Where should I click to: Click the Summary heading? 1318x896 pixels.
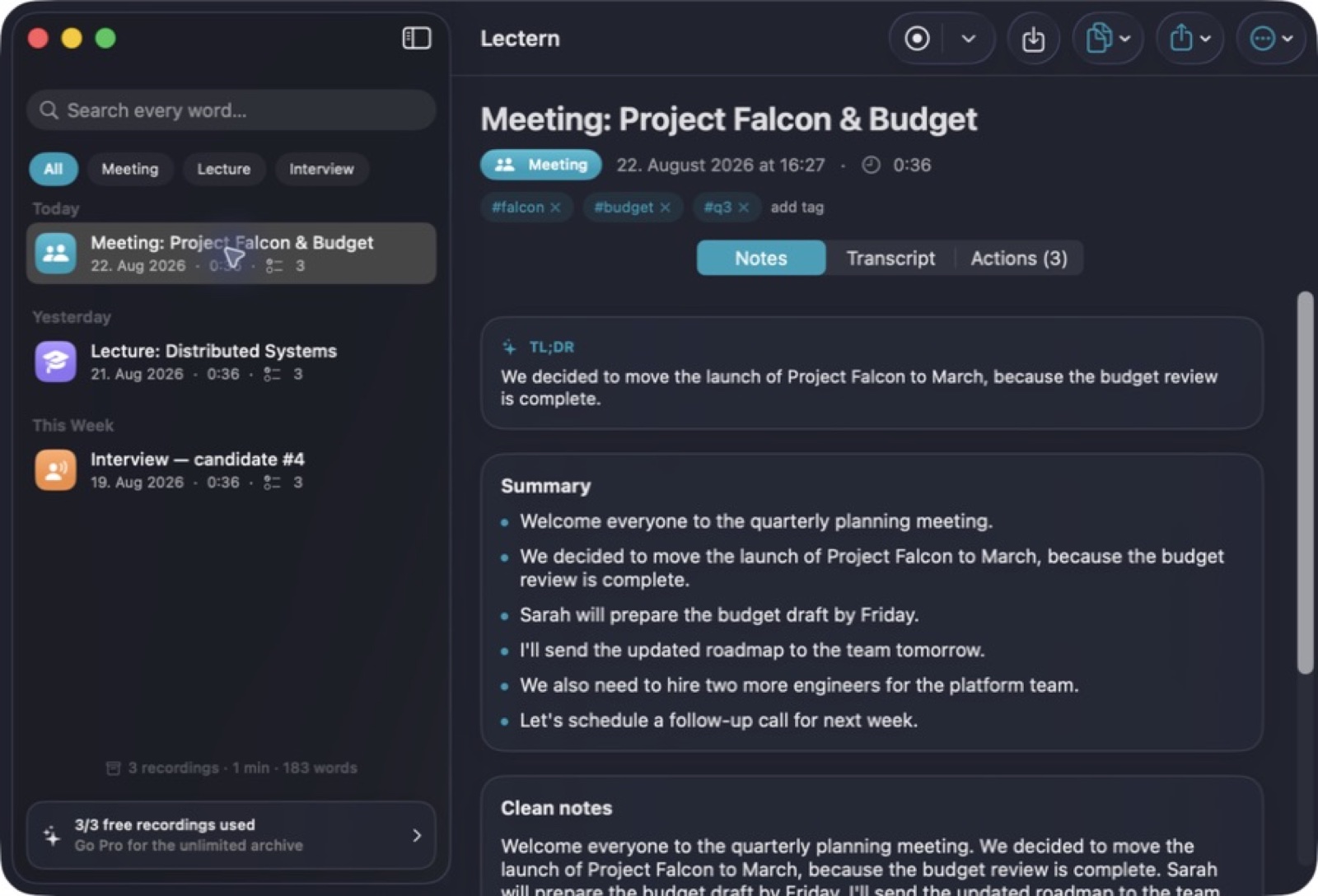(x=546, y=486)
